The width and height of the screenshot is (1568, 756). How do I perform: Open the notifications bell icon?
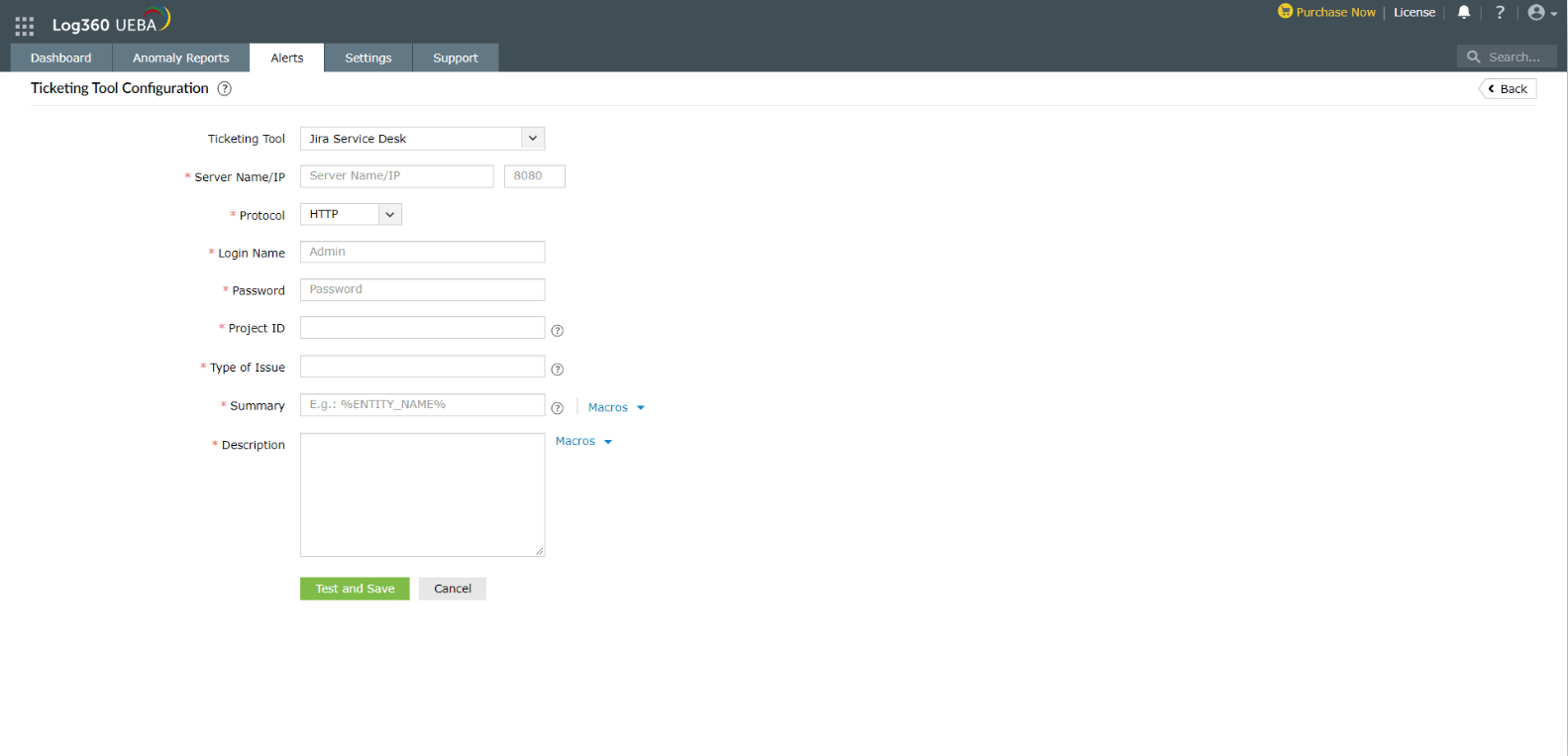click(1464, 12)
